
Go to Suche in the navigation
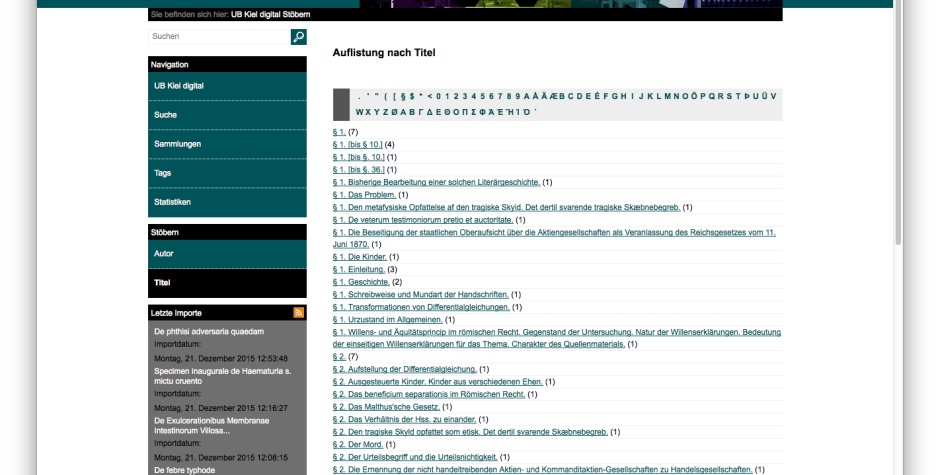(x=227, y=115)
